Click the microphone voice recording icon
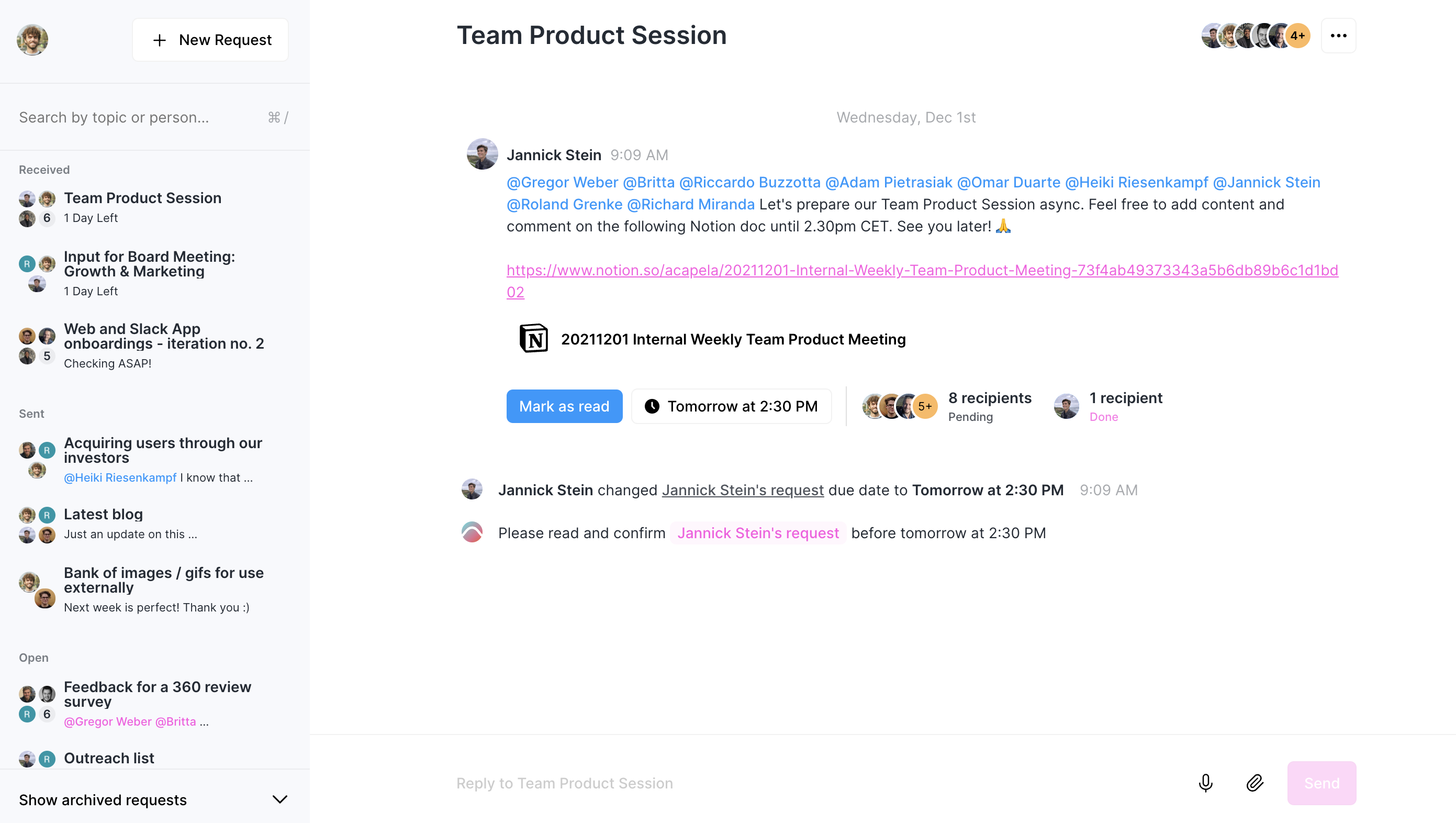 coord(1205,783)
